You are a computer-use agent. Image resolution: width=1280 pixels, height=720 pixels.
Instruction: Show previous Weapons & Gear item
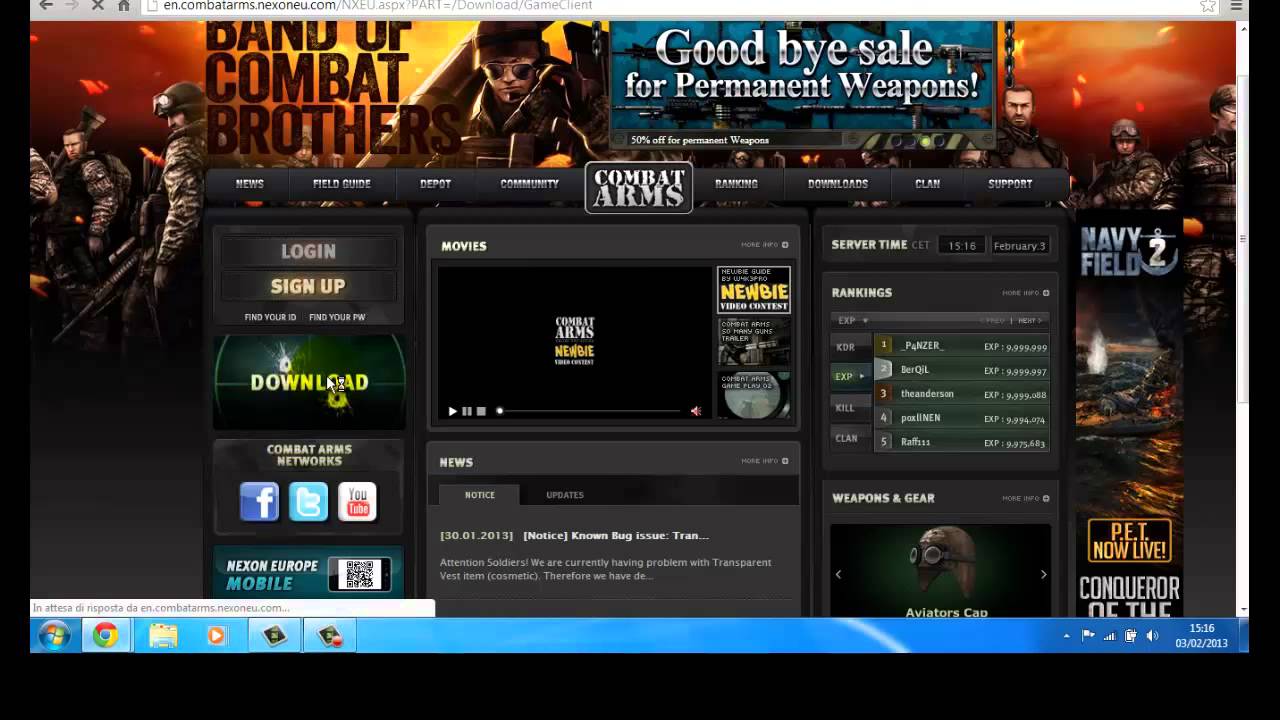click(x=838, y=574)
